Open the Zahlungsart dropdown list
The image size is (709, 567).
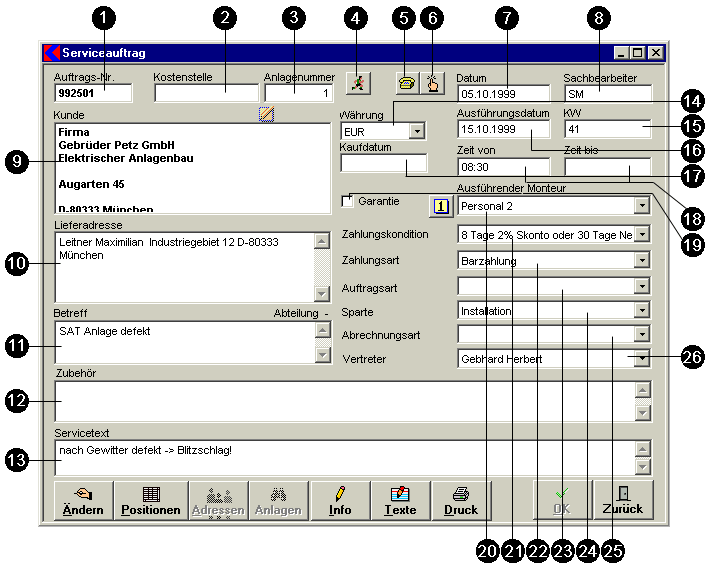[641, 260]
